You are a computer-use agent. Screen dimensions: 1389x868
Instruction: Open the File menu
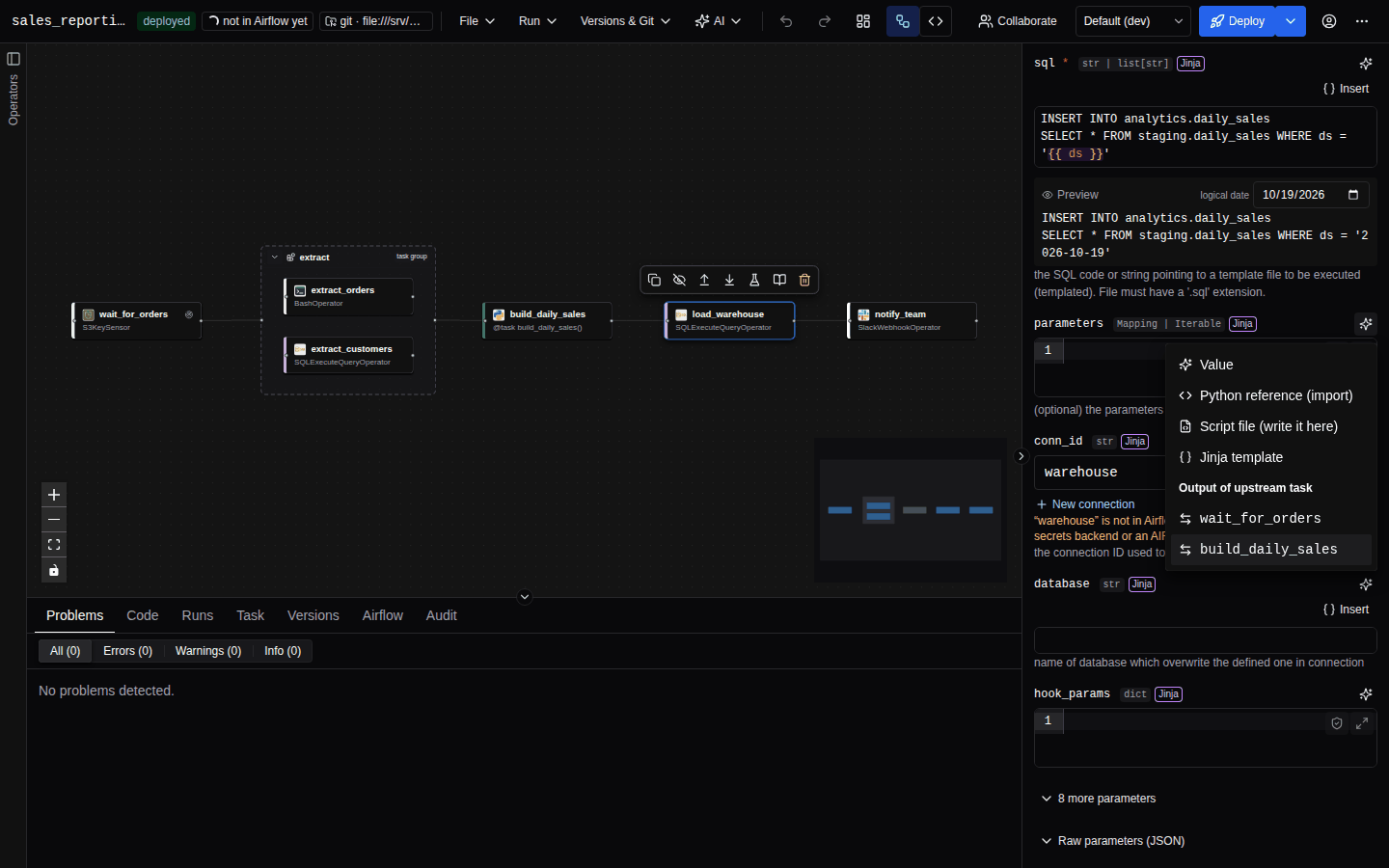[477, 21]
